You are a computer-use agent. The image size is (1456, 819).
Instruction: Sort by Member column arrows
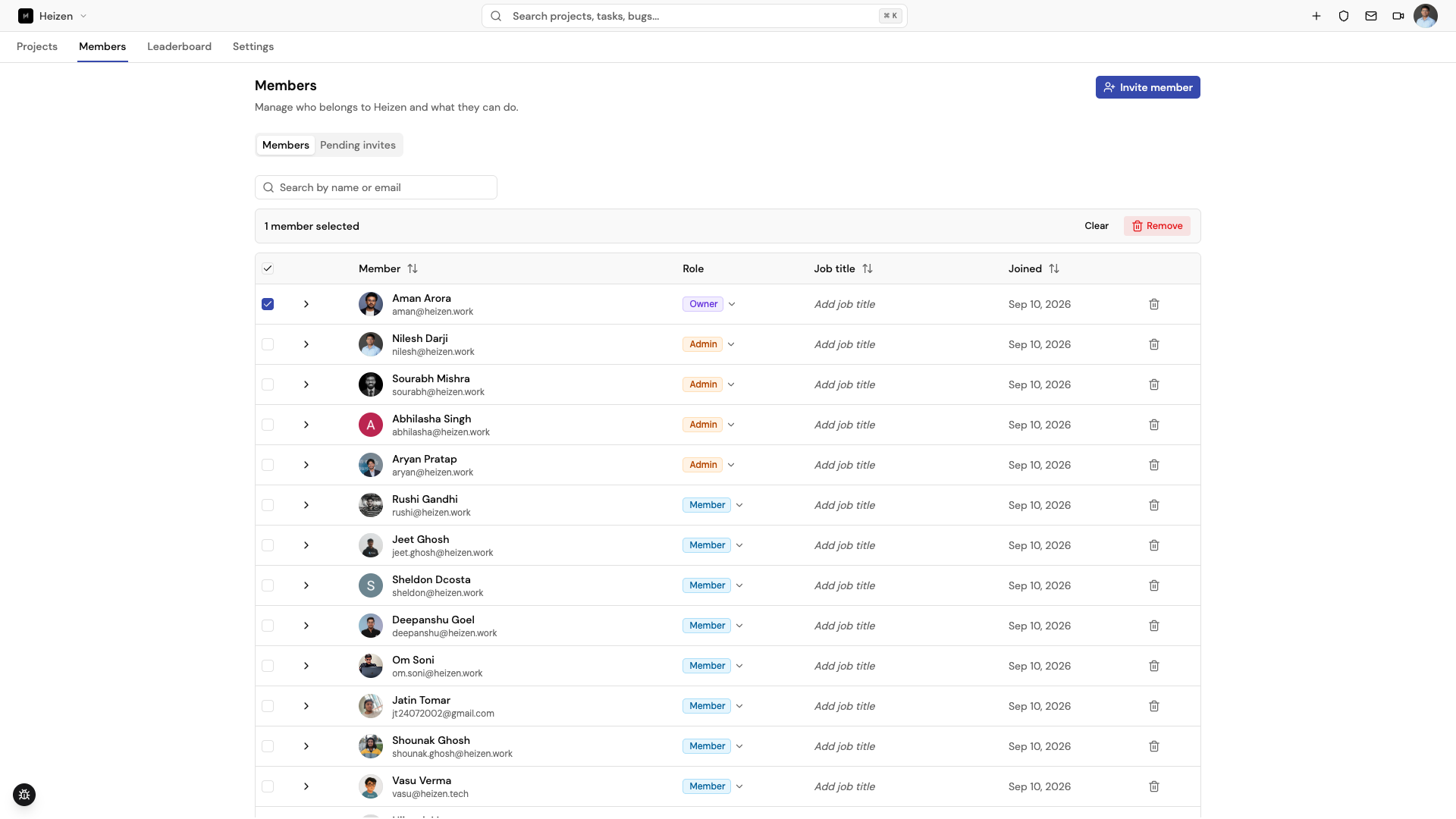[x=413, y=268]
